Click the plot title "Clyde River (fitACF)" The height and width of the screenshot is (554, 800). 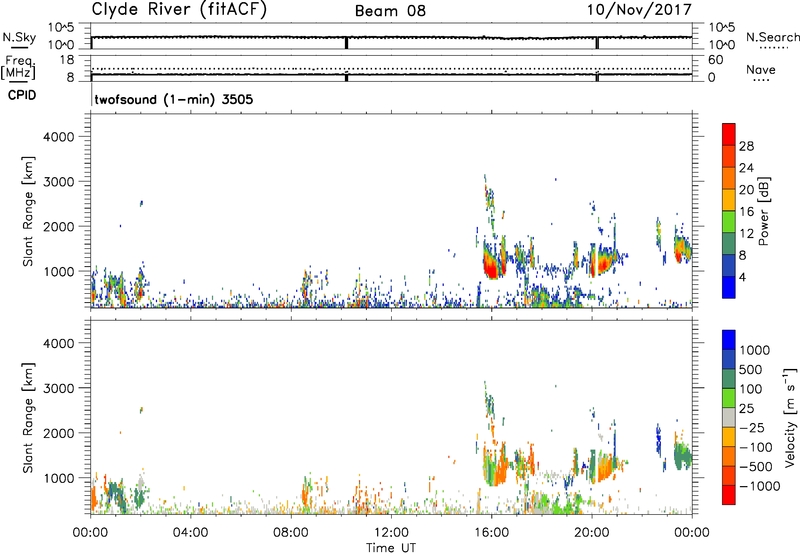coord(179,9)
